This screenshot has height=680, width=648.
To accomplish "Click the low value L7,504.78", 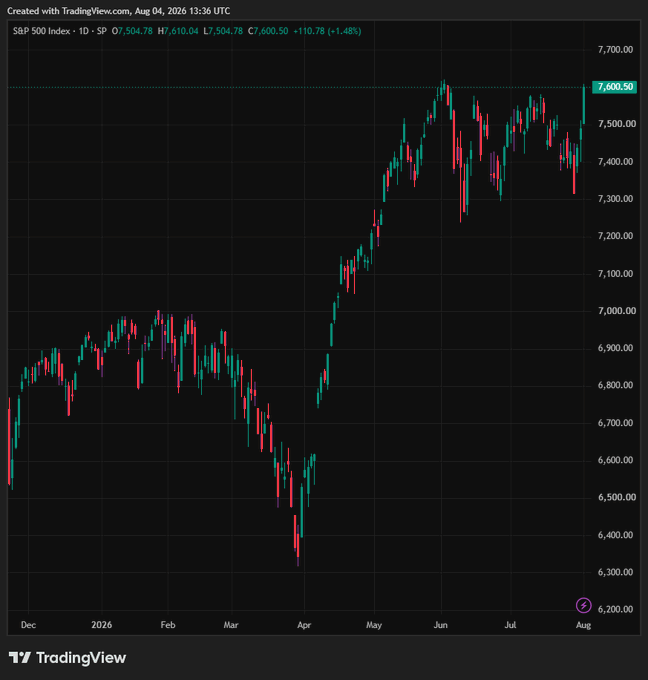I will (223, 31).
